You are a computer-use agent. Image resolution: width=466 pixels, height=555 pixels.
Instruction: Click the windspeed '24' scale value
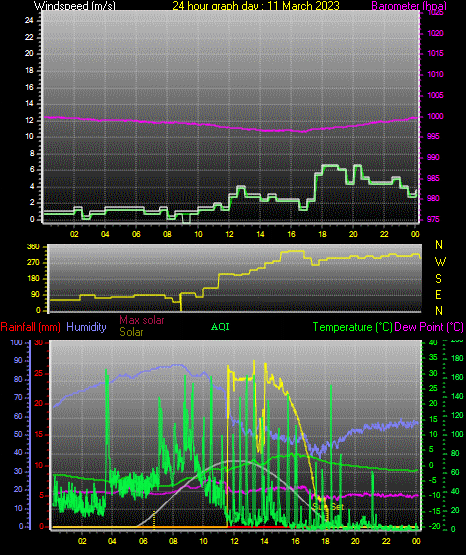[x=29, y=21]
